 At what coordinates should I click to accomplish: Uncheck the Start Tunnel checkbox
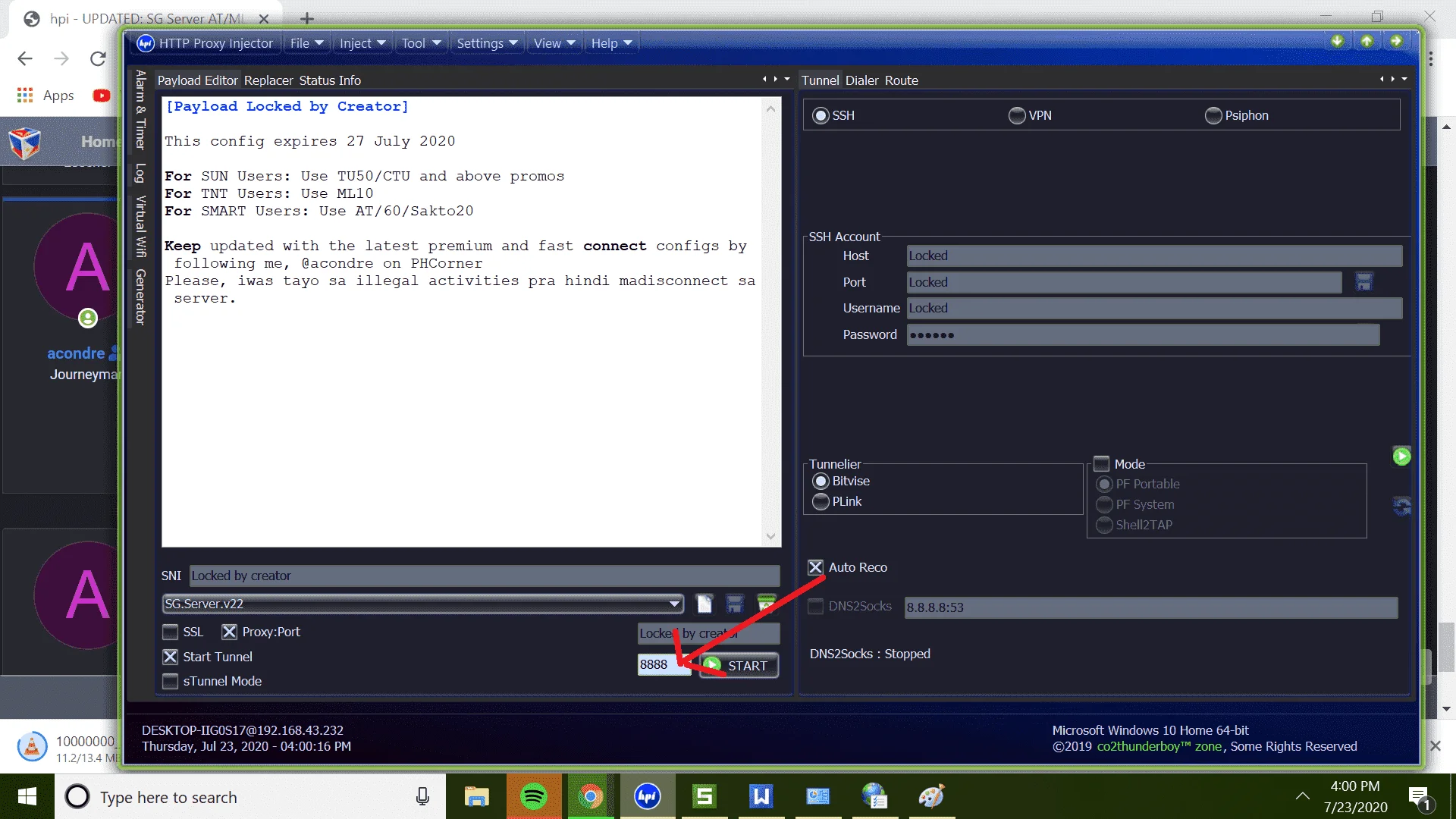(x=171, y=657)
